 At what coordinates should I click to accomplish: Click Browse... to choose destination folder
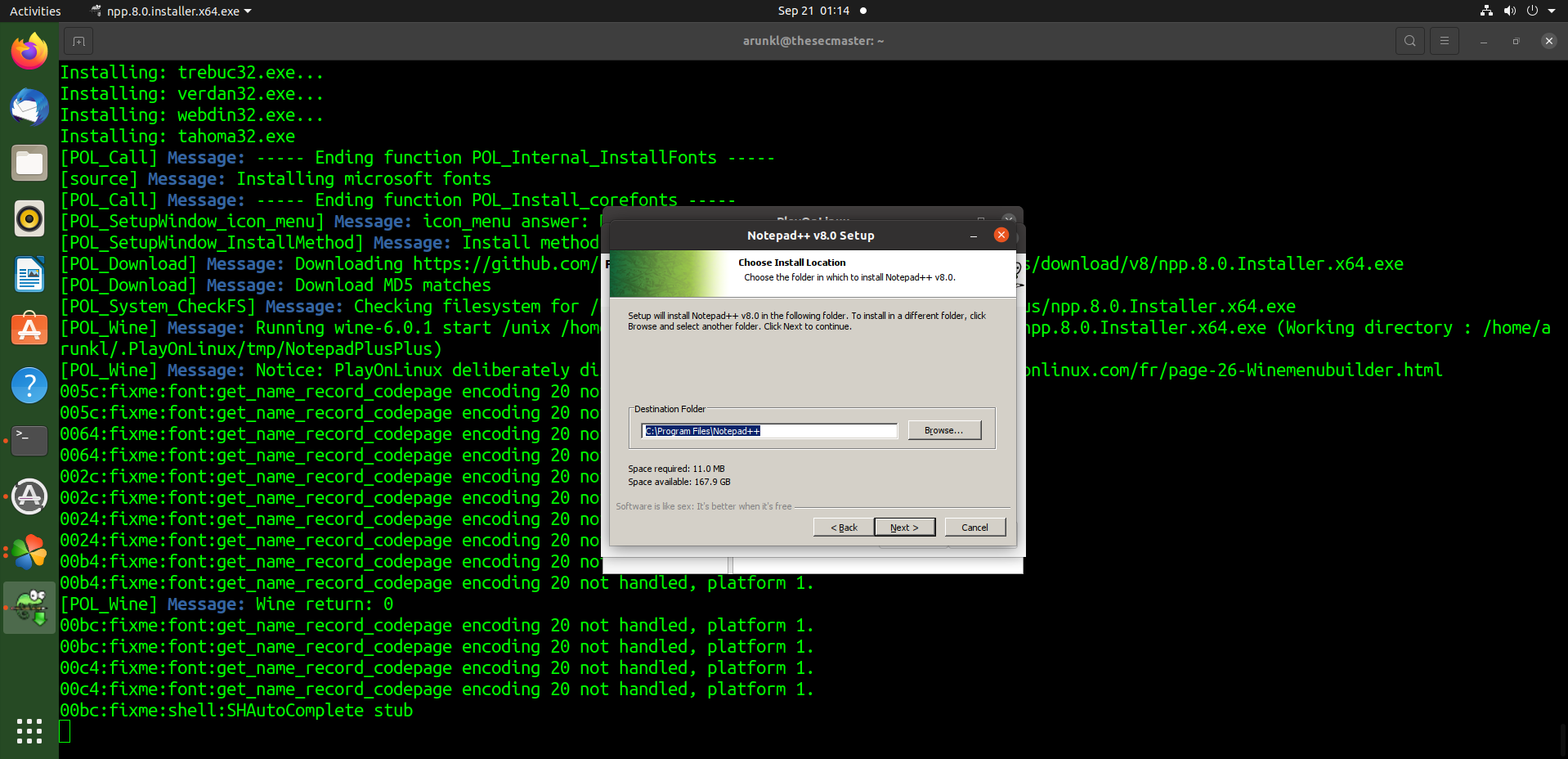(944, 430)
